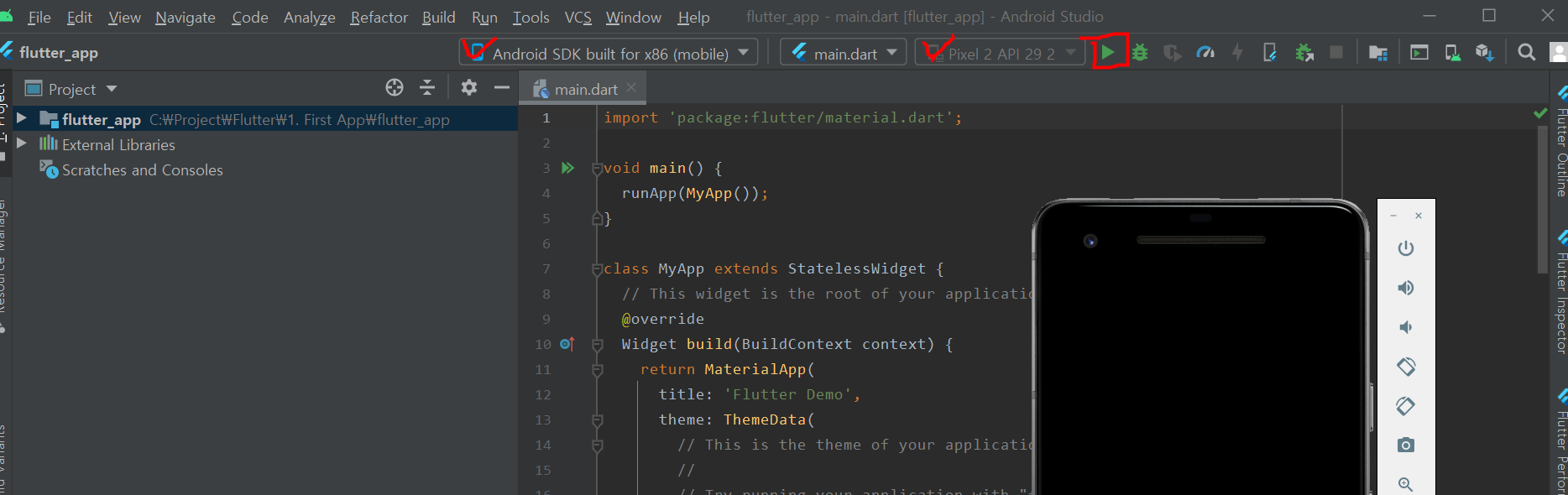This screenshot has height=495, width=1568.
Task: Open the Help menu
Action: pyautogui.click(x=693, y=17)
